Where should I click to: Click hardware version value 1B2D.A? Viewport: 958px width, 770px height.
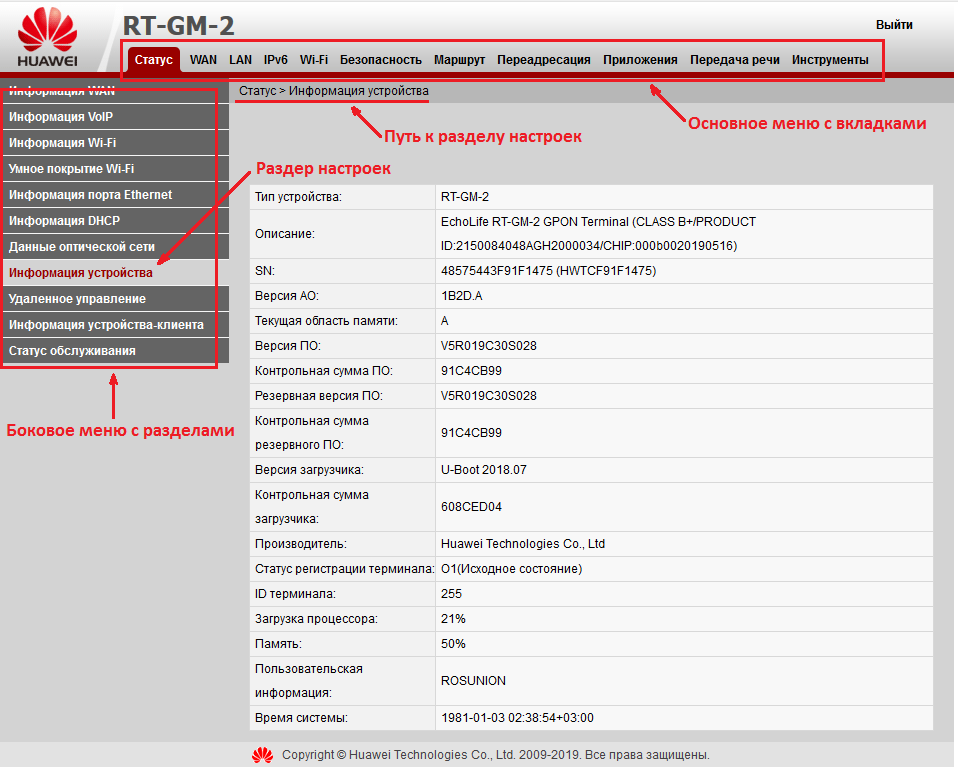coord(461,296)
